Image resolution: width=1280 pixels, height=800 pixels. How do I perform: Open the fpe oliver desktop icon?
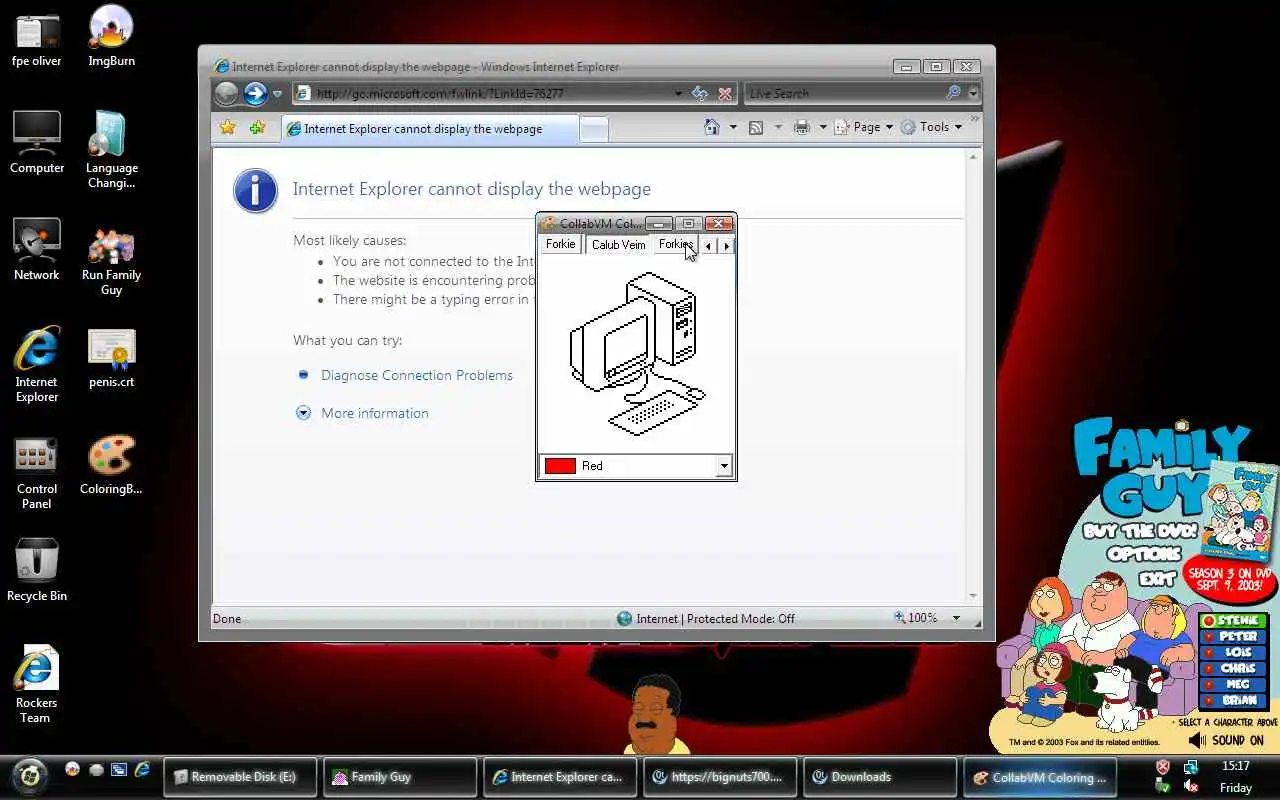click(x=37, y=38)
